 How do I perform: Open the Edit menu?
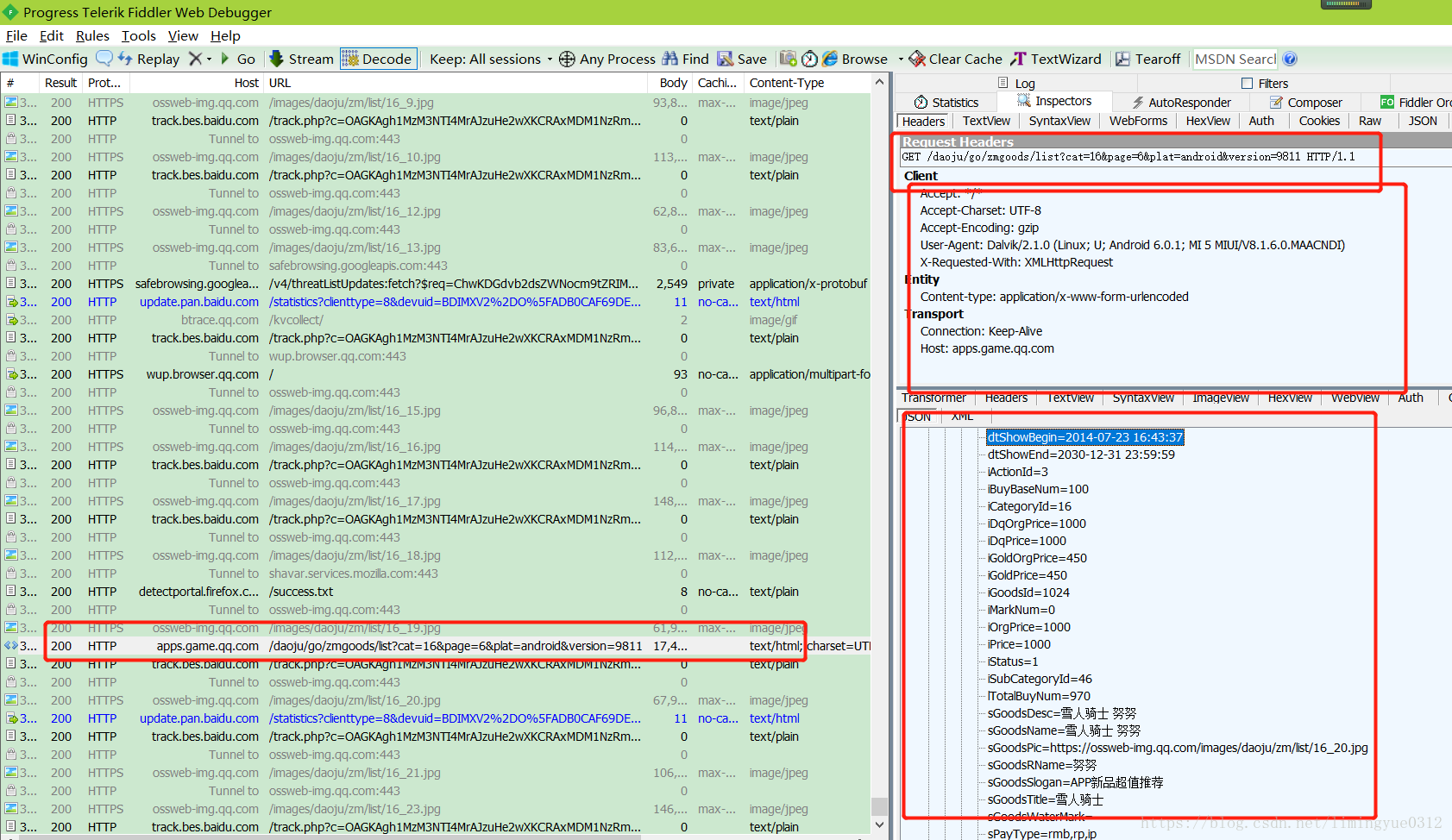pos(52,35)
